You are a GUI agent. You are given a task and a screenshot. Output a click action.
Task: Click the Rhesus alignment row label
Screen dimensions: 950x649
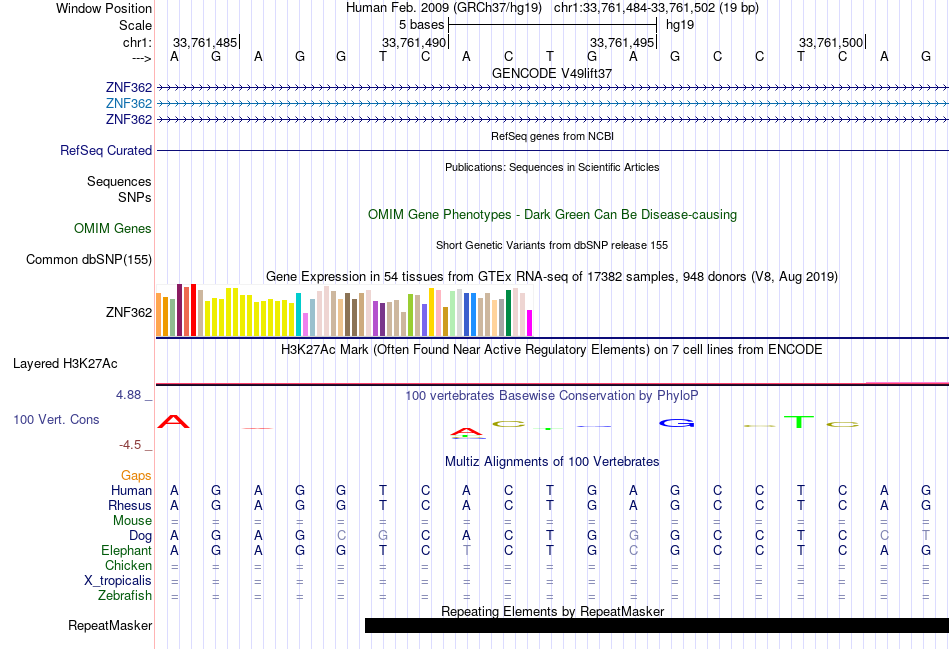[x=130, y=505]
